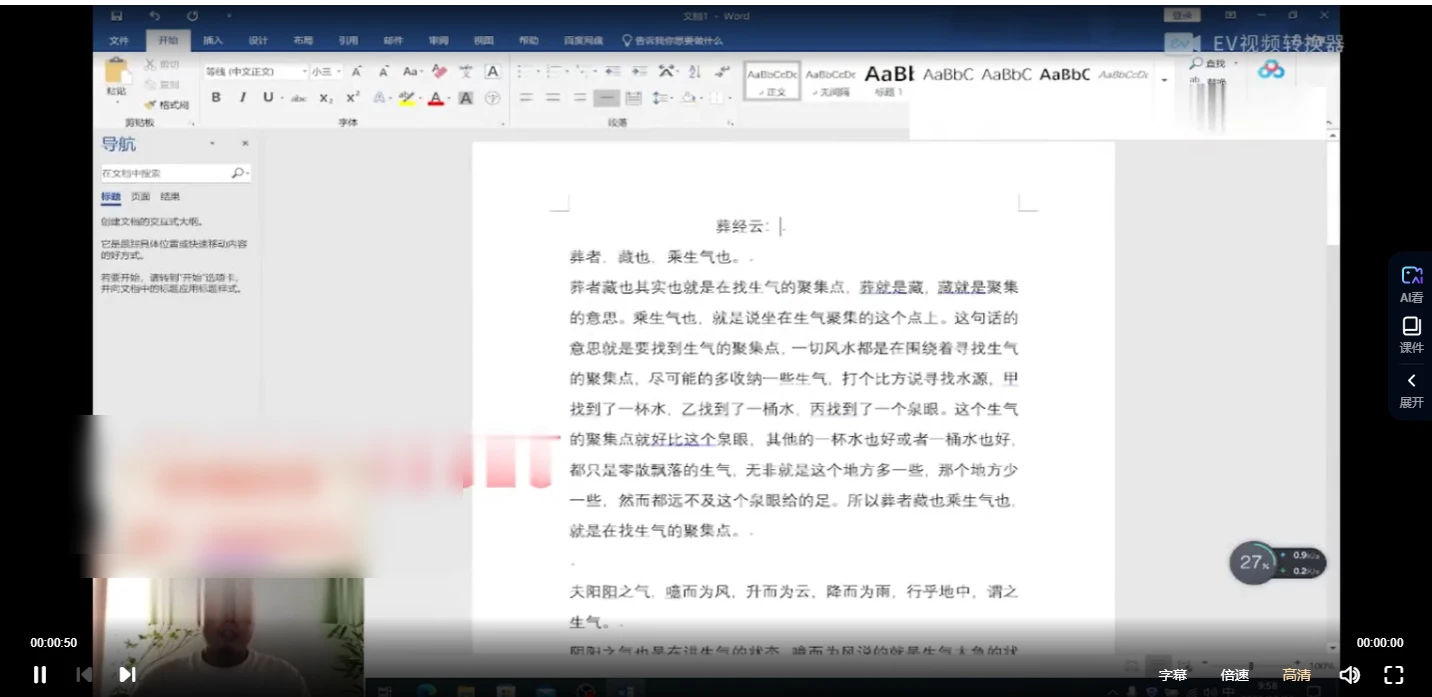This screenshot has width=1432, height=697.
Task: Select the 无间隔 No Spacing style
Action: pos(830,81)
